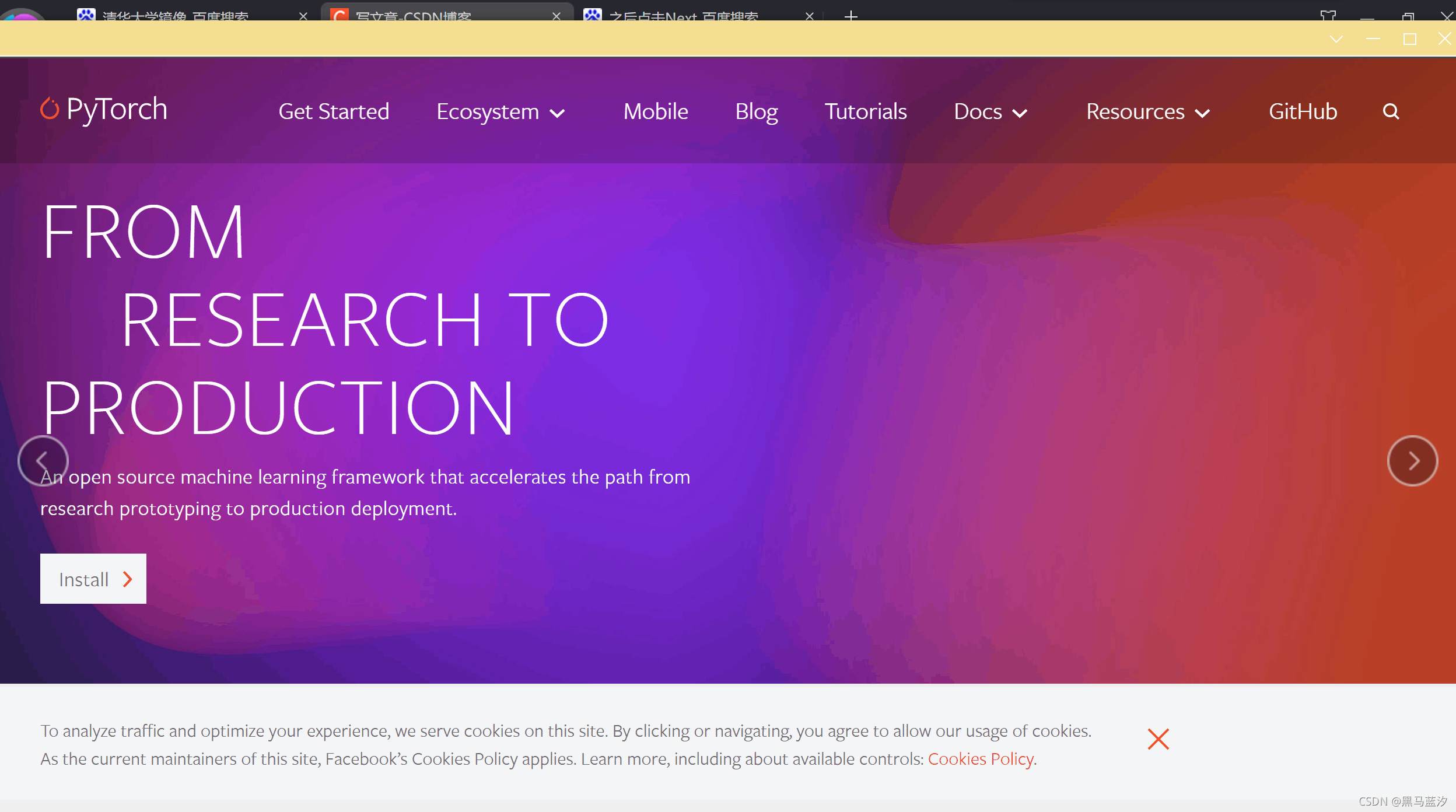Close the CSDN blog tab
Image resolution: width=1456 pixels, height=812 pixels.
(x=556, y=16)
